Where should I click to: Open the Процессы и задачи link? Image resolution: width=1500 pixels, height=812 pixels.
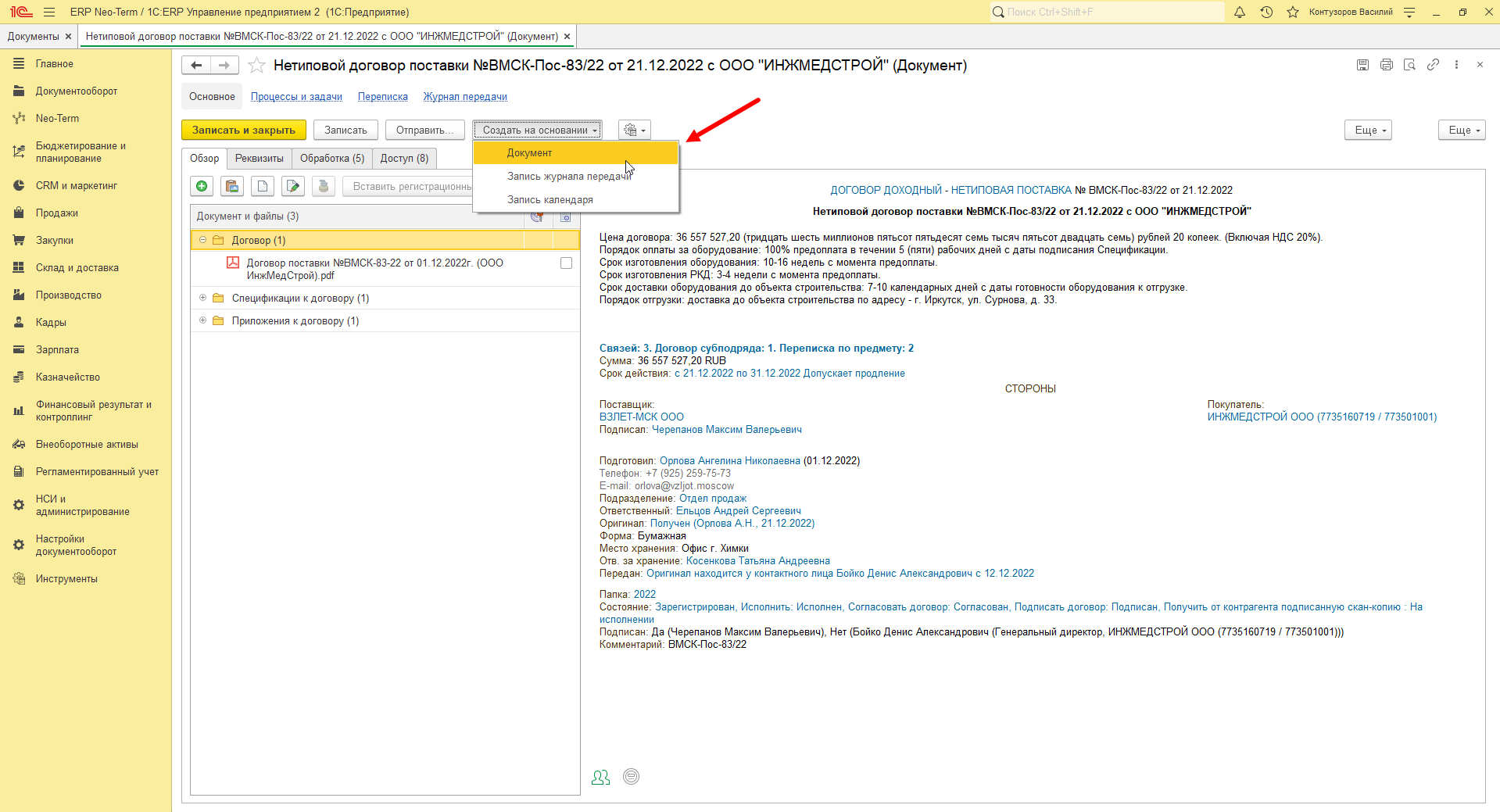(296, 97)
